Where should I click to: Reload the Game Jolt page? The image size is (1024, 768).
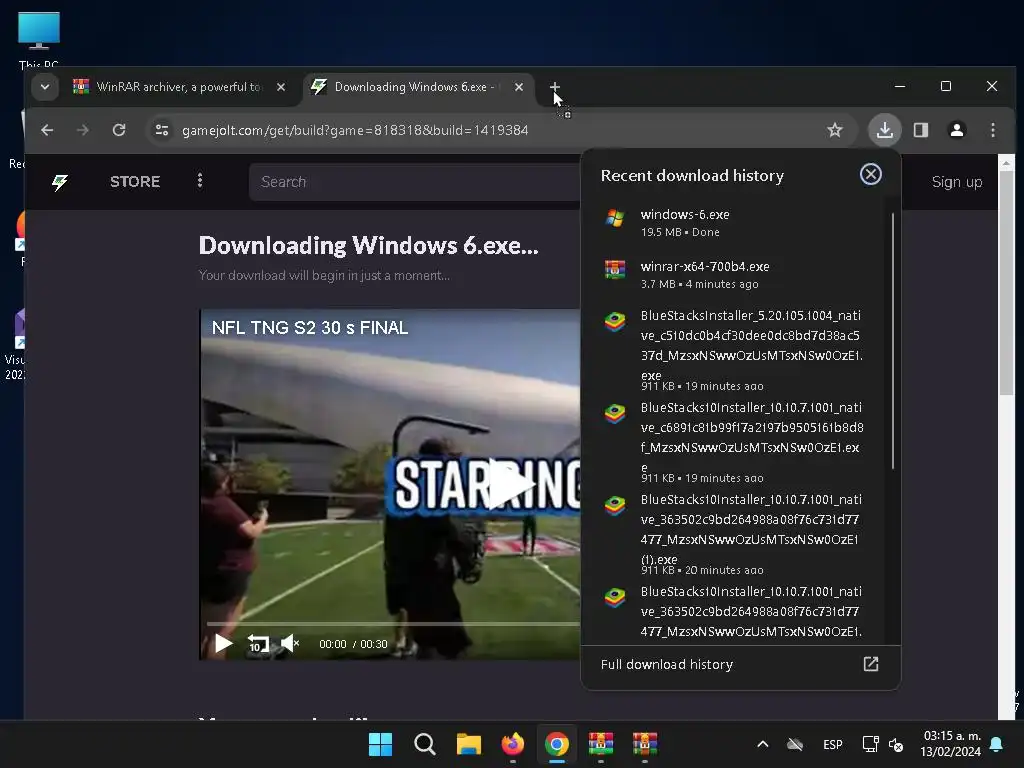[119, 130]
